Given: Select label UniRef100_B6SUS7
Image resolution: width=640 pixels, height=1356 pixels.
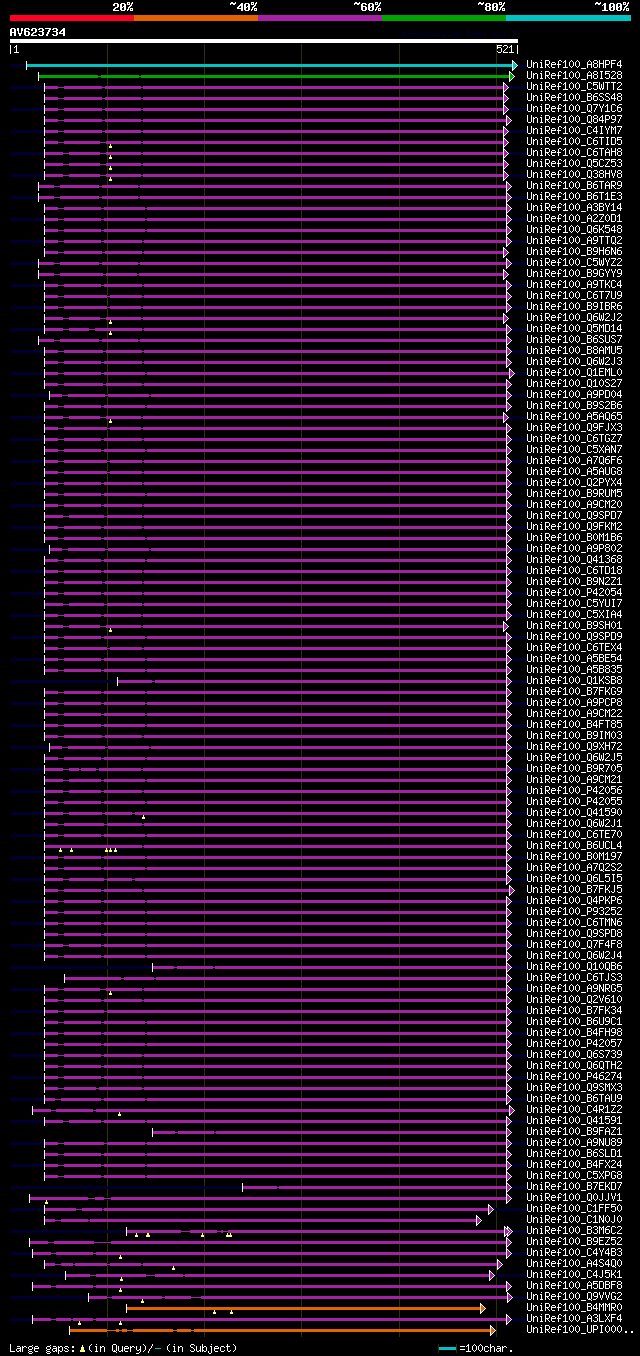Looking at the screenshot, I should pyautogui.click(x=574, y=340).
